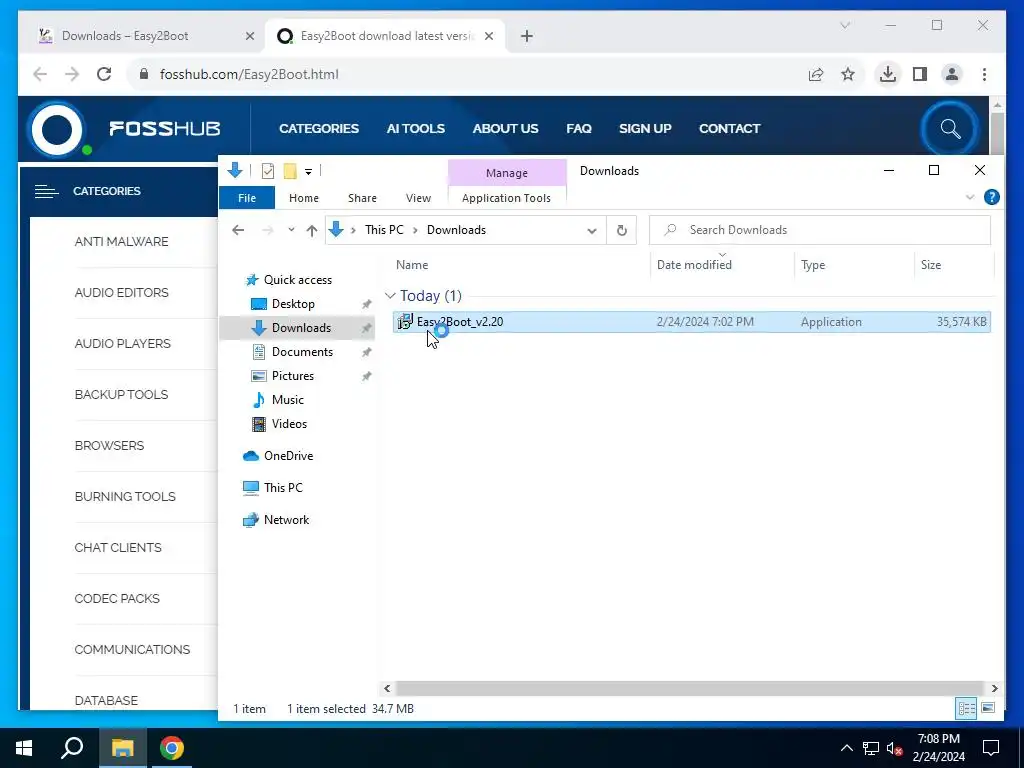Select the Application Tools ribbon tab
The width and height of the screenshot is (1024, 768).
506,198
